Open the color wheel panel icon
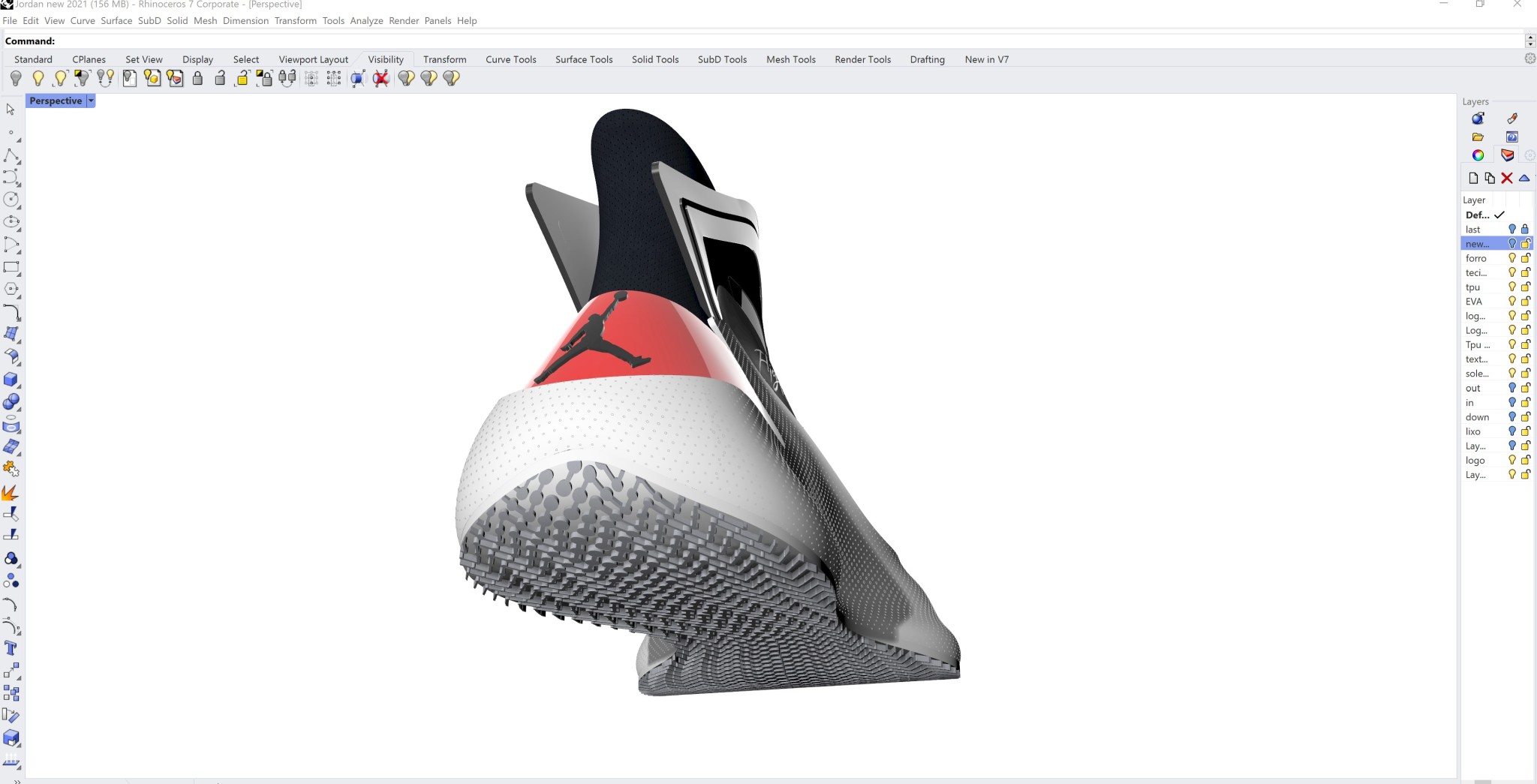The image size is (1537, 784). point(1478,155)
